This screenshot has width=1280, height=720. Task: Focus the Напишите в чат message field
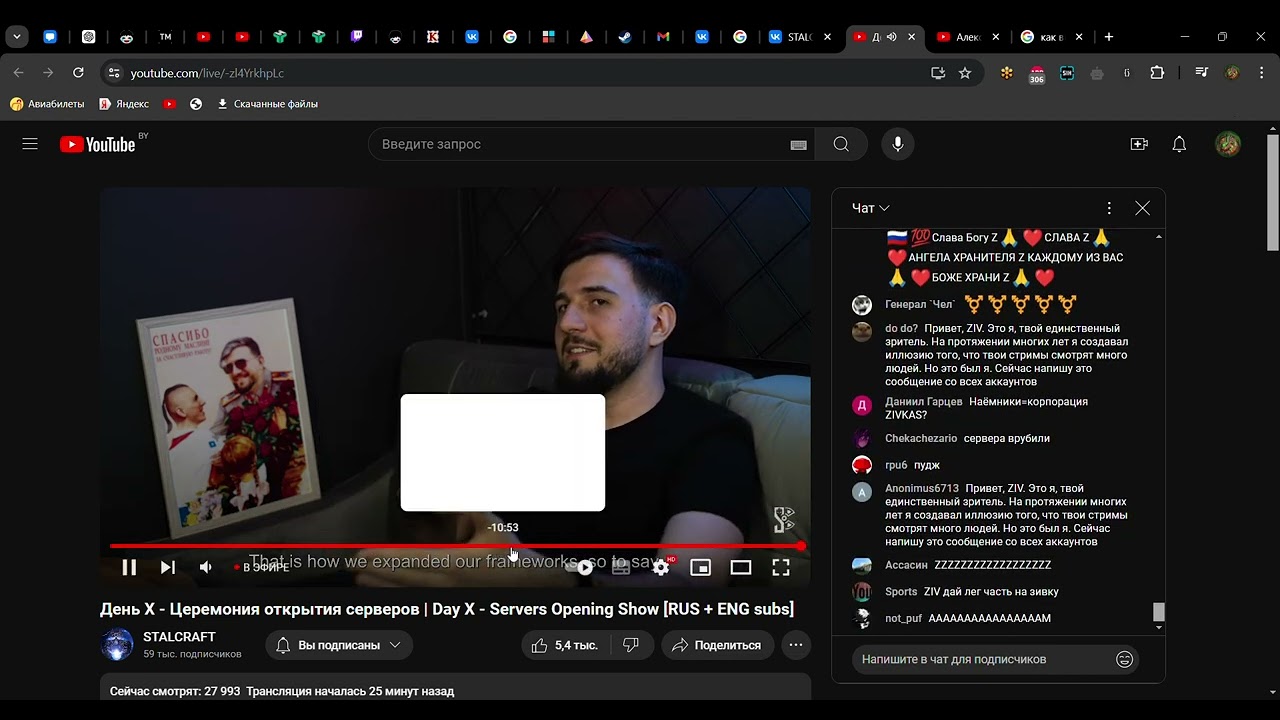[984, 659]
